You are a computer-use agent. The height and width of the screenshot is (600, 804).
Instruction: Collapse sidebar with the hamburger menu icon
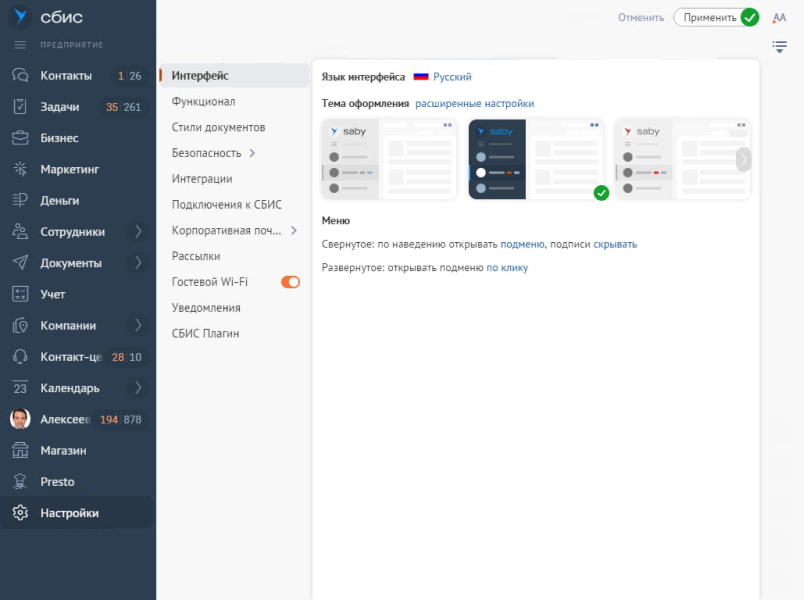20,45
